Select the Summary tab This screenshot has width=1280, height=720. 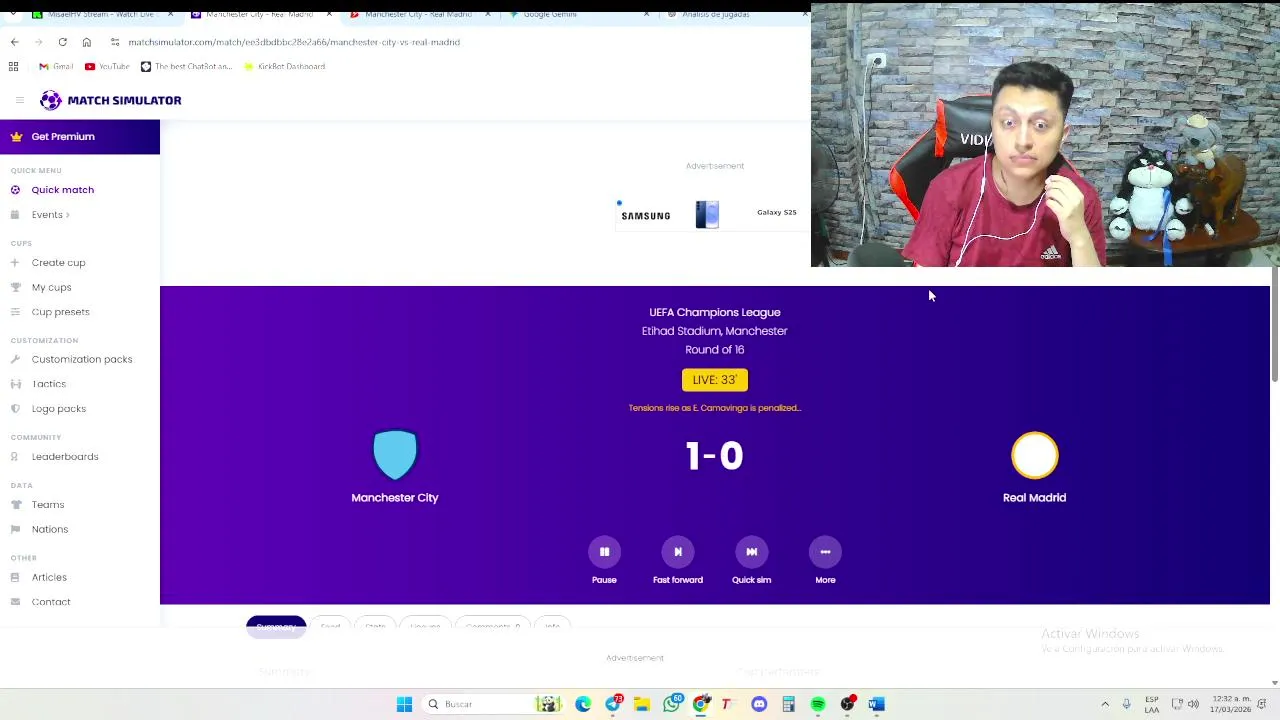275,626
